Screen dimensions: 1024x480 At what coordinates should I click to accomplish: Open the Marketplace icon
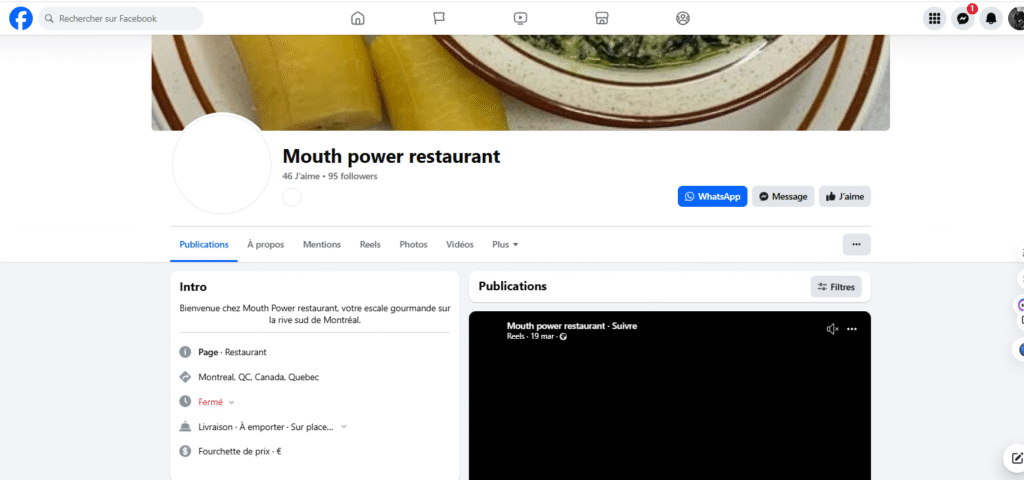[x=602, y=18]
